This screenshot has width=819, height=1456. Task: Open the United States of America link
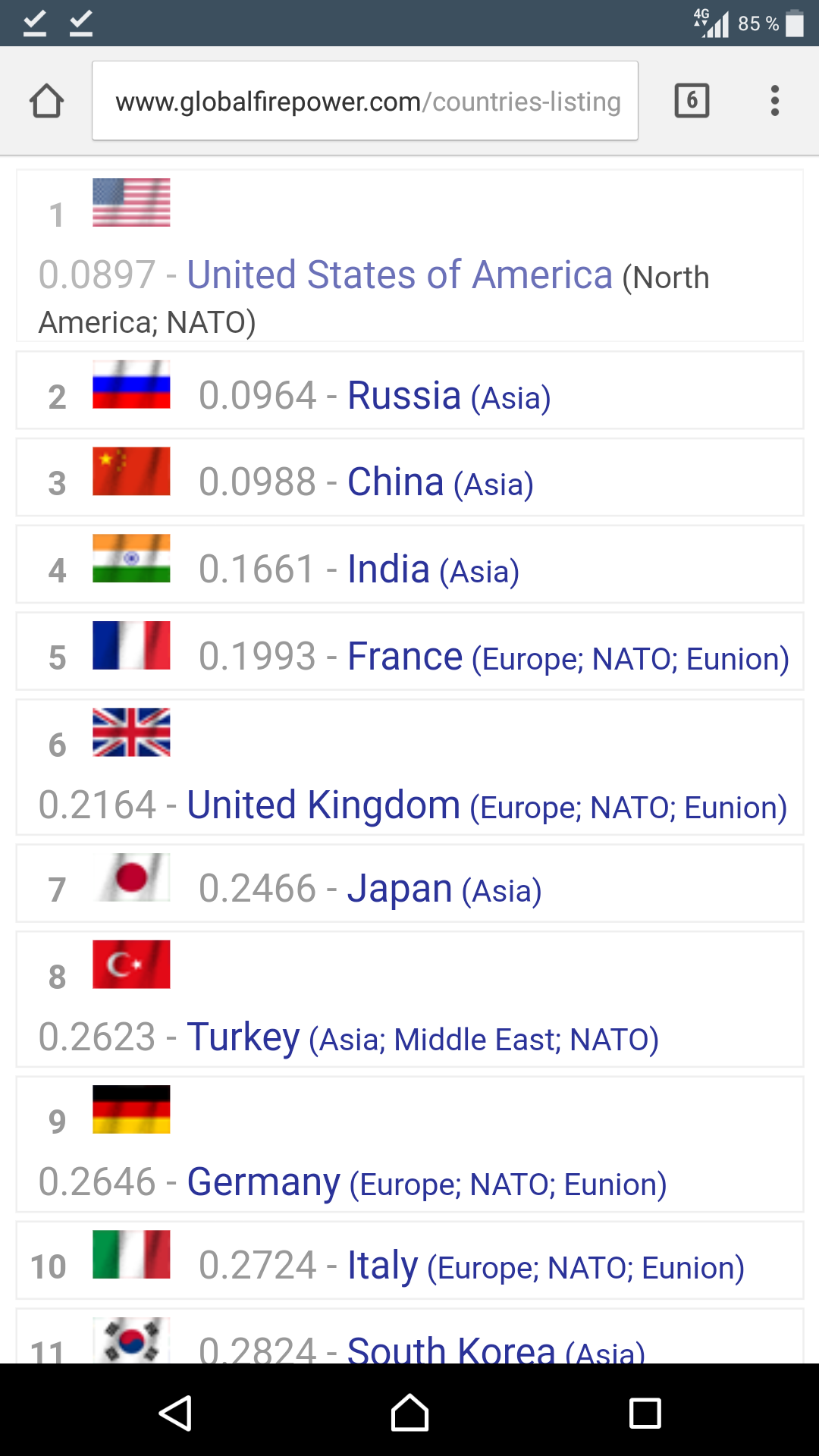(x=400, y=275)
